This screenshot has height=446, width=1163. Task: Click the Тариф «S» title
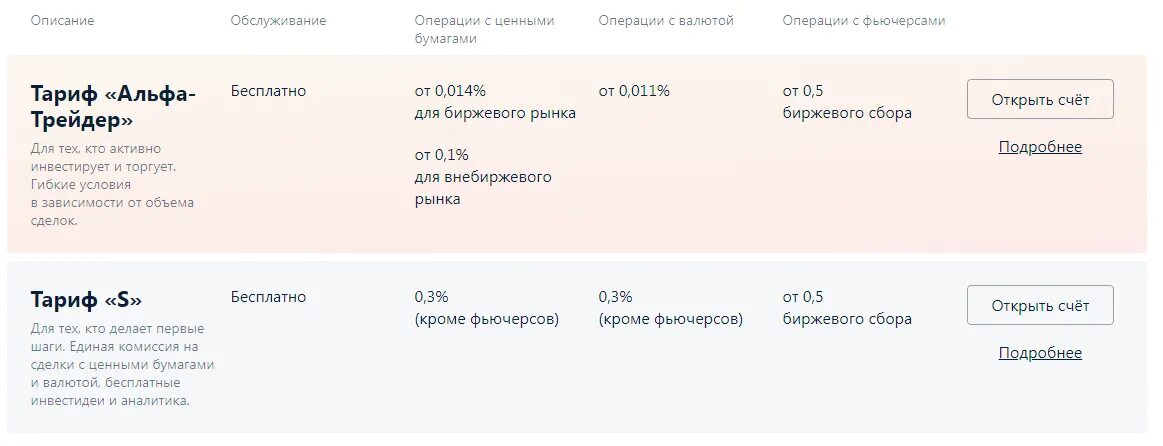[x=86, y=301]
